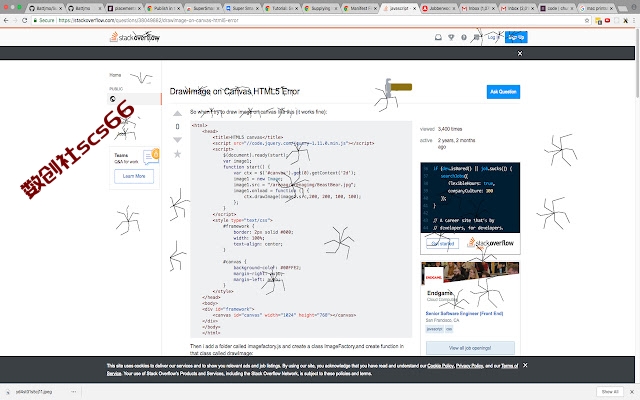Click the HTML code block in the question
The image size is (640, 400).
(x=301, y=229)
